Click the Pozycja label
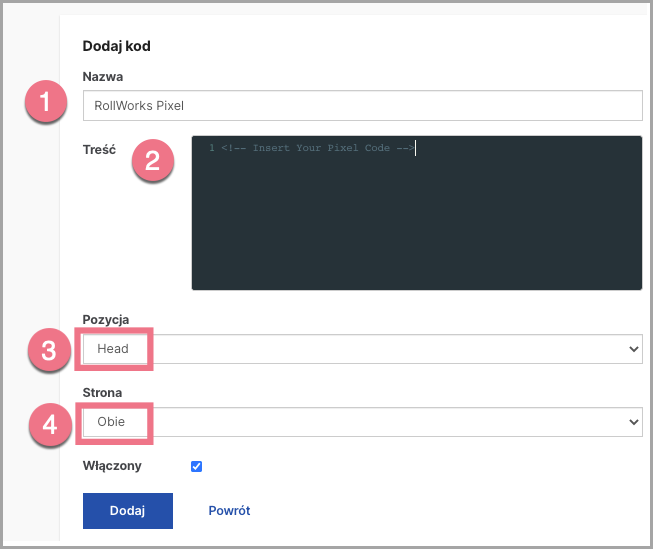Image resolution: width=653 pixels, height=549 pixels. click(x=106, y=319)
